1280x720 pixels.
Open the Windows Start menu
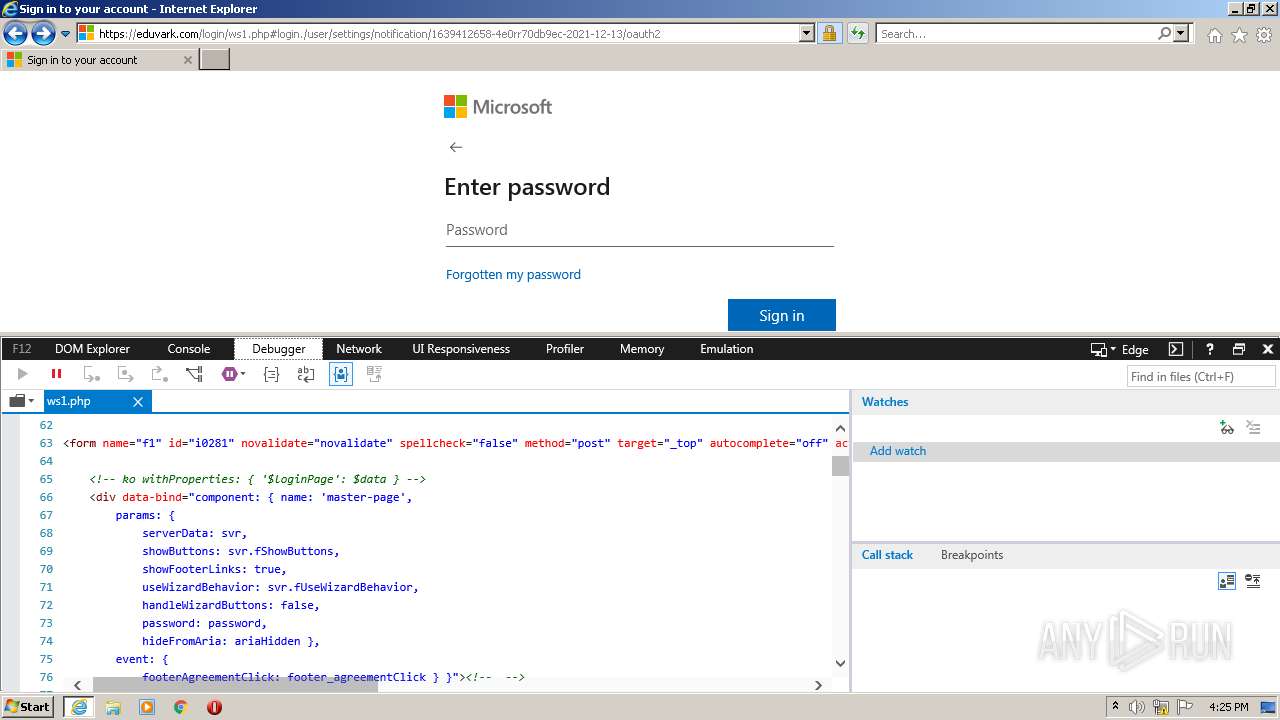(28, 707)
